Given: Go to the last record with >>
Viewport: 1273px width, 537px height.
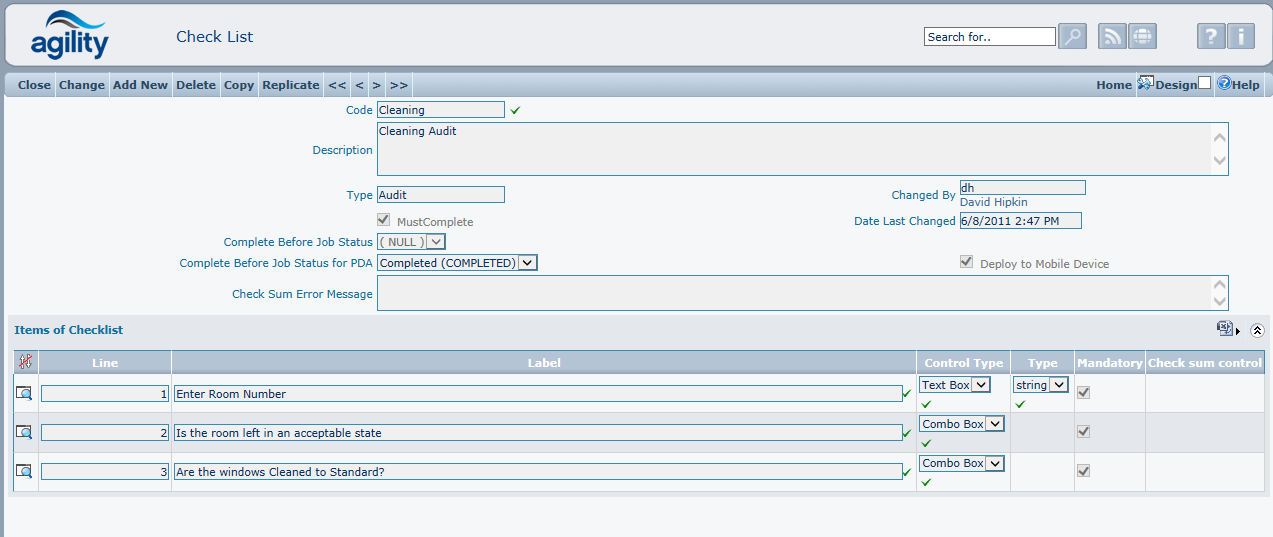Looking at the screenshot, I should (398, 85).
